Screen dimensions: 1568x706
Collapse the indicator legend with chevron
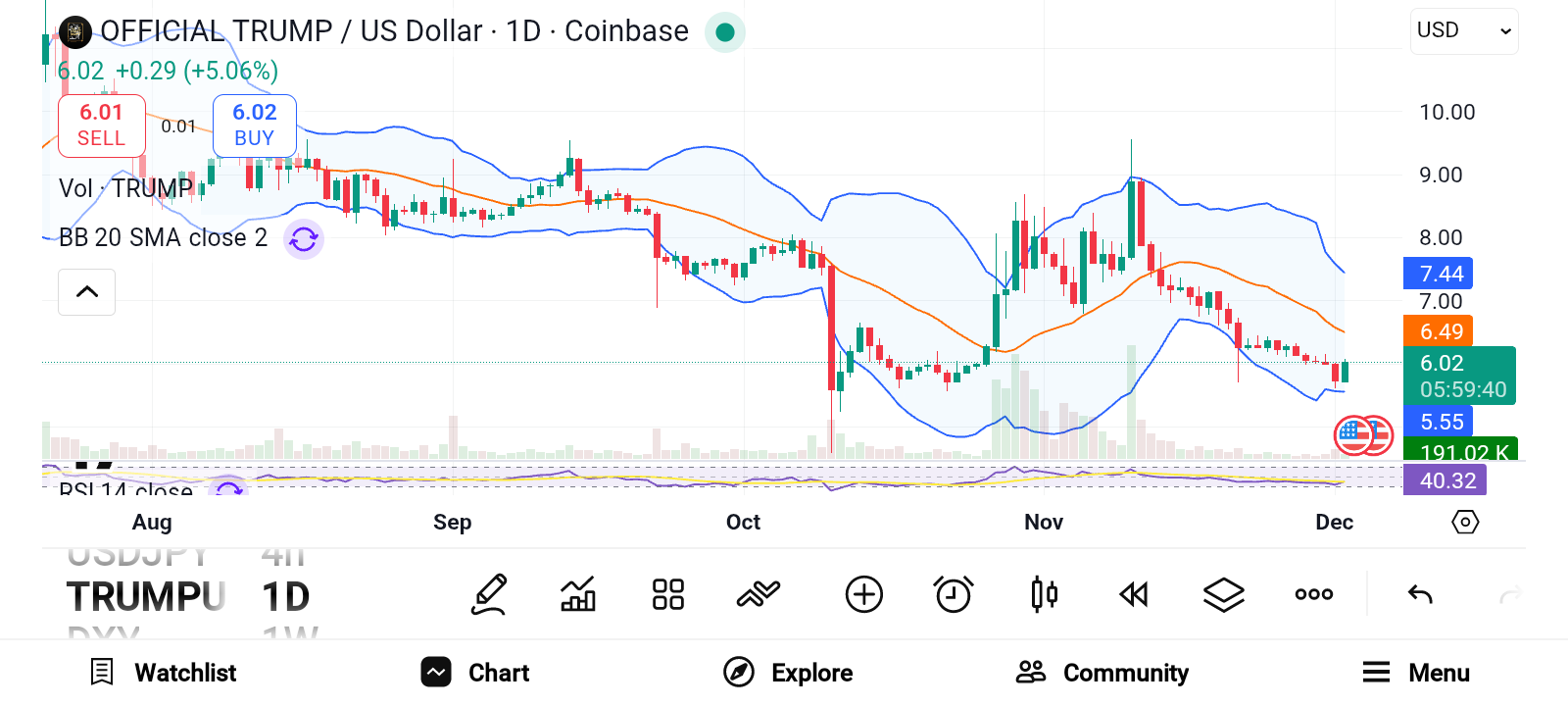tap(87, 292)
